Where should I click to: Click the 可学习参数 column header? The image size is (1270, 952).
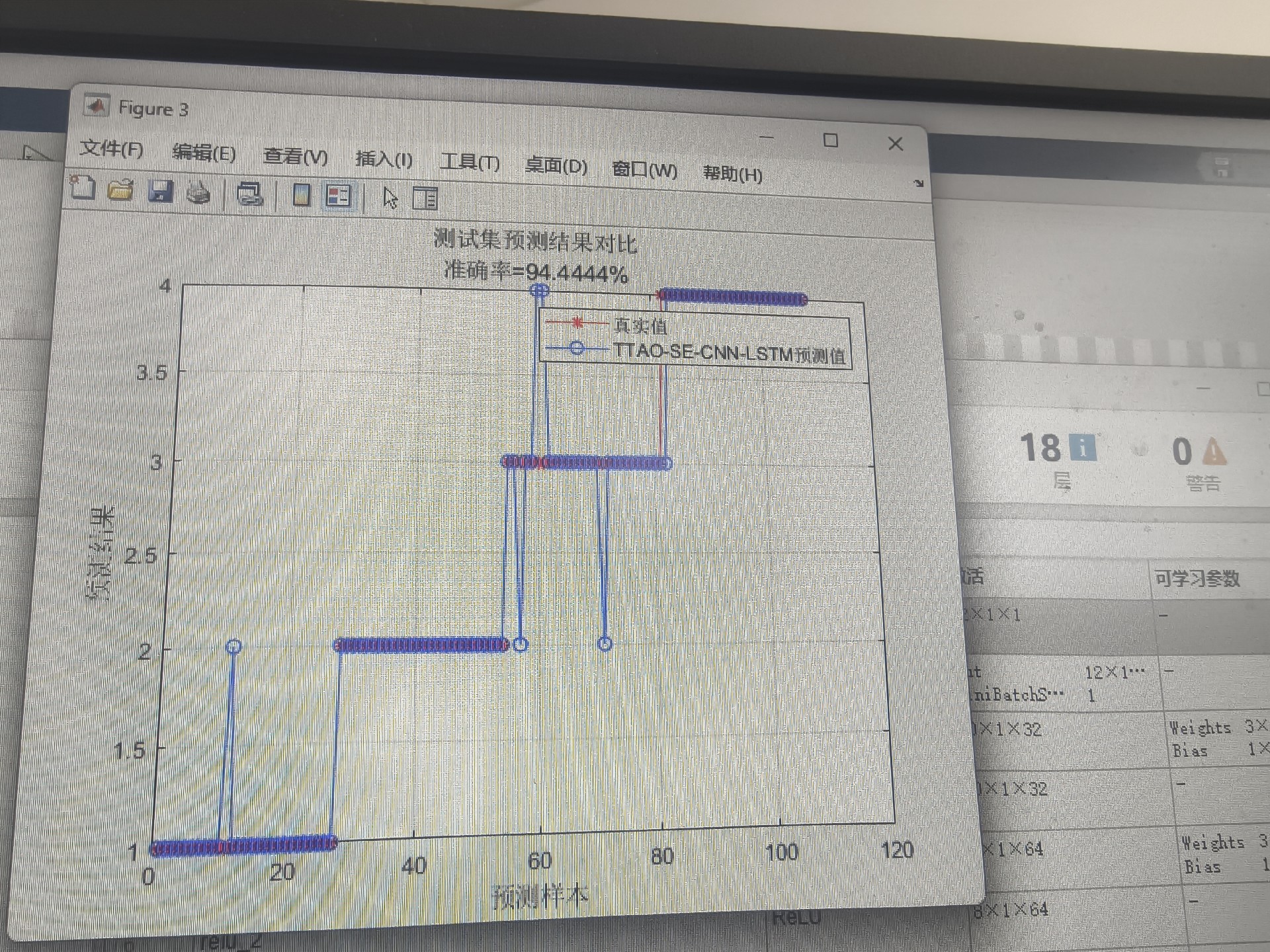coord(1197,579)
